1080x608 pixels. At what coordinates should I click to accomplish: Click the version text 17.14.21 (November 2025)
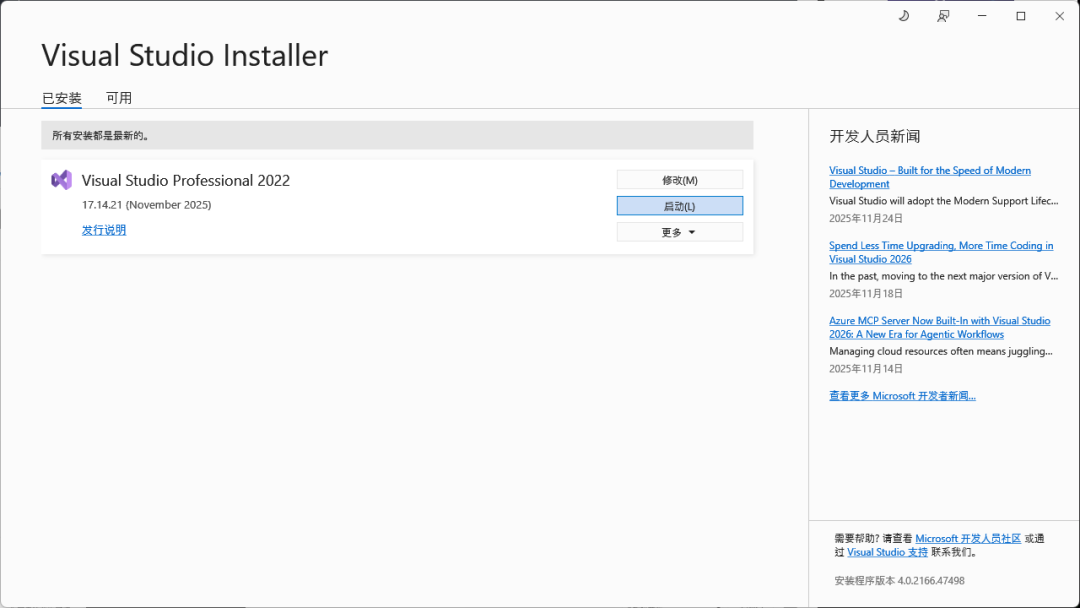coord(147,205)
